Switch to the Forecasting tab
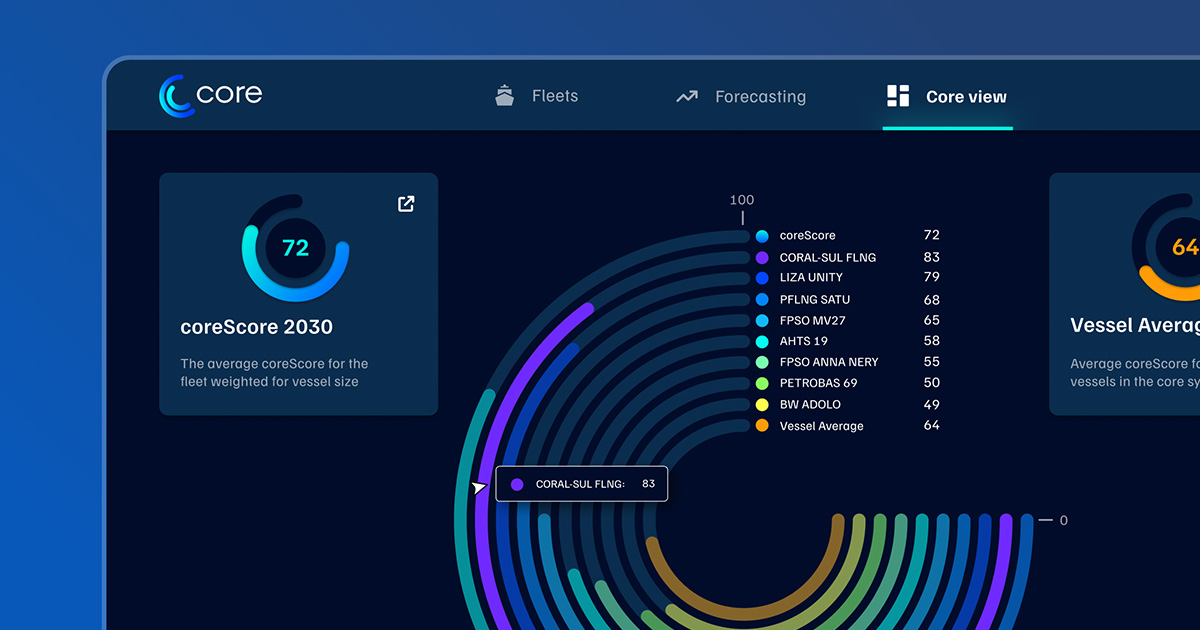The width and height of the screenshot is (1200, 630). pos(741,97)
